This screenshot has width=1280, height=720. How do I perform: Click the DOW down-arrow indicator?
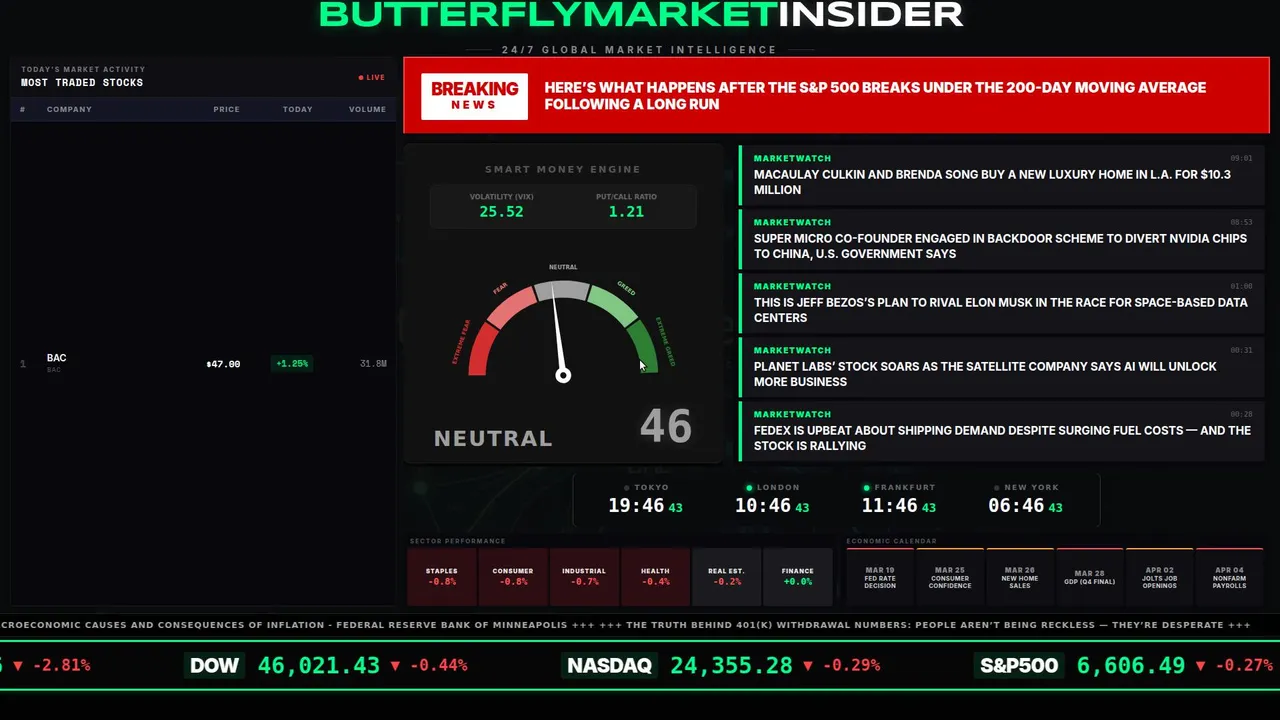[395, 666]
